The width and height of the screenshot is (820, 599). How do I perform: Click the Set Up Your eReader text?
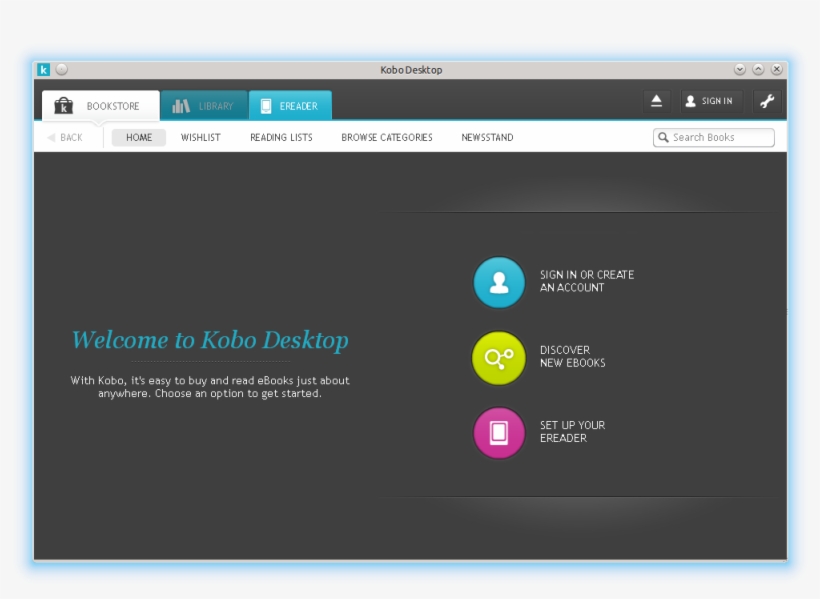(x=572, y=432)
